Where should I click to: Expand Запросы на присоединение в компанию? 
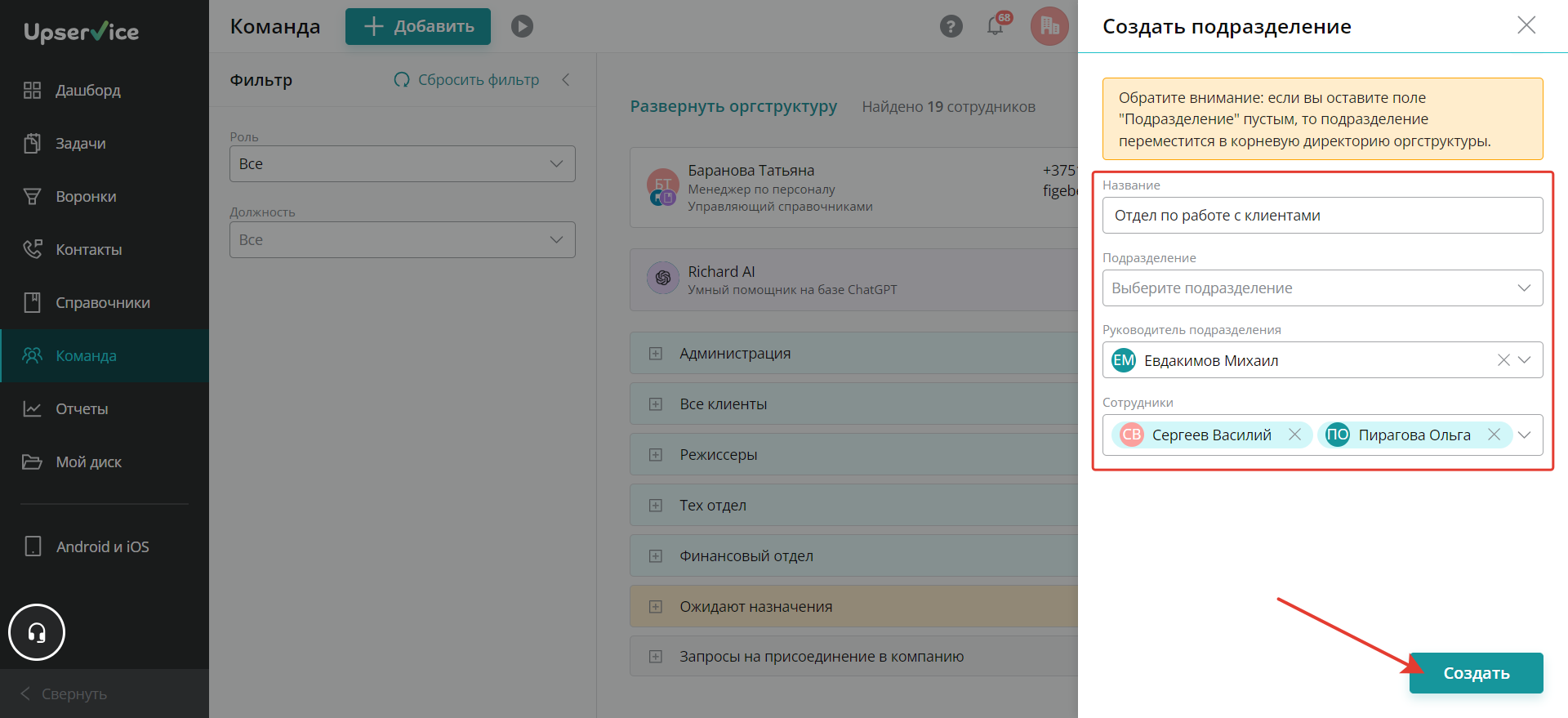[x=656, y=656]
